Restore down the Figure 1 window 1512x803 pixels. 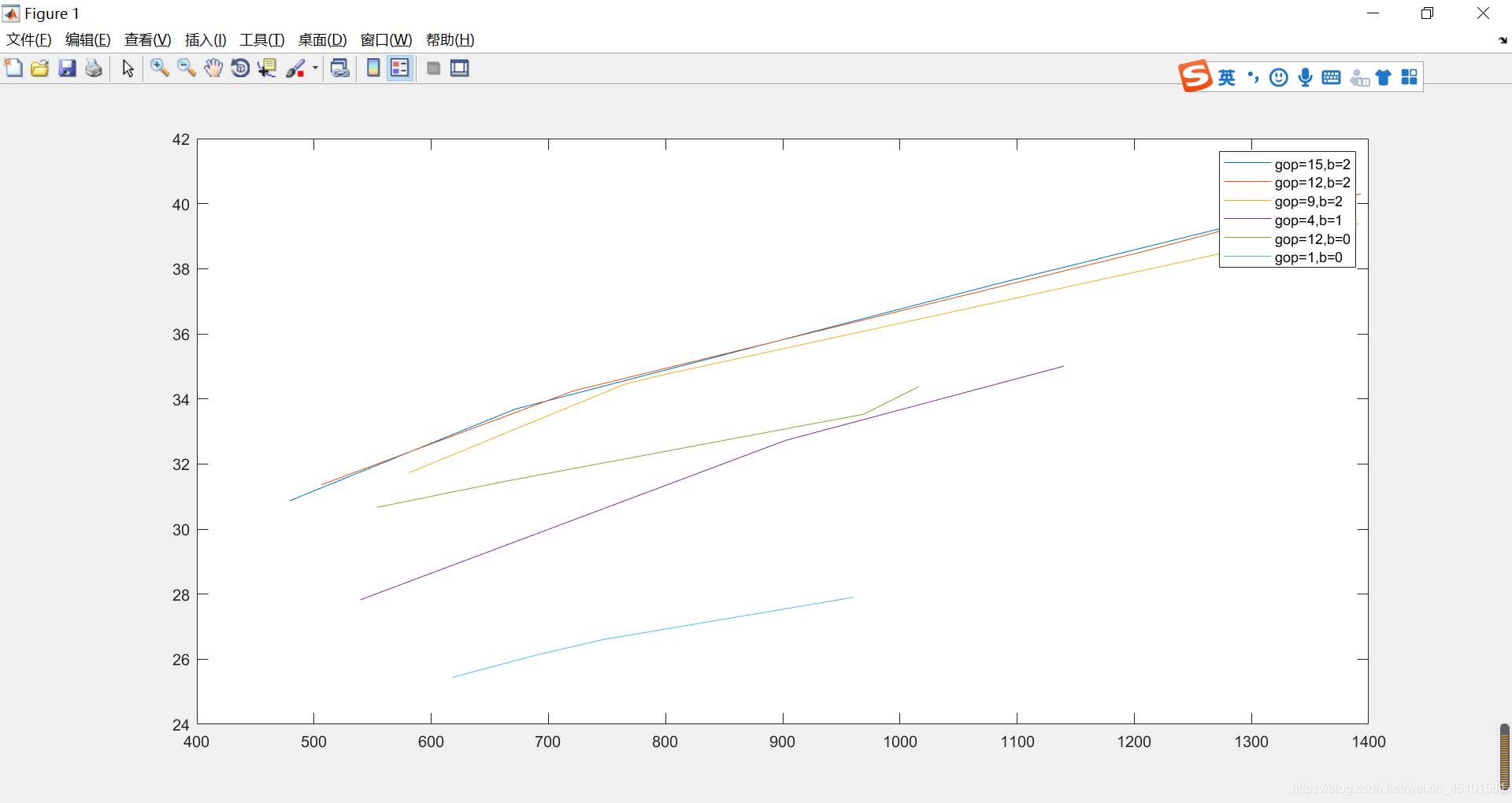click(1427, 13)
